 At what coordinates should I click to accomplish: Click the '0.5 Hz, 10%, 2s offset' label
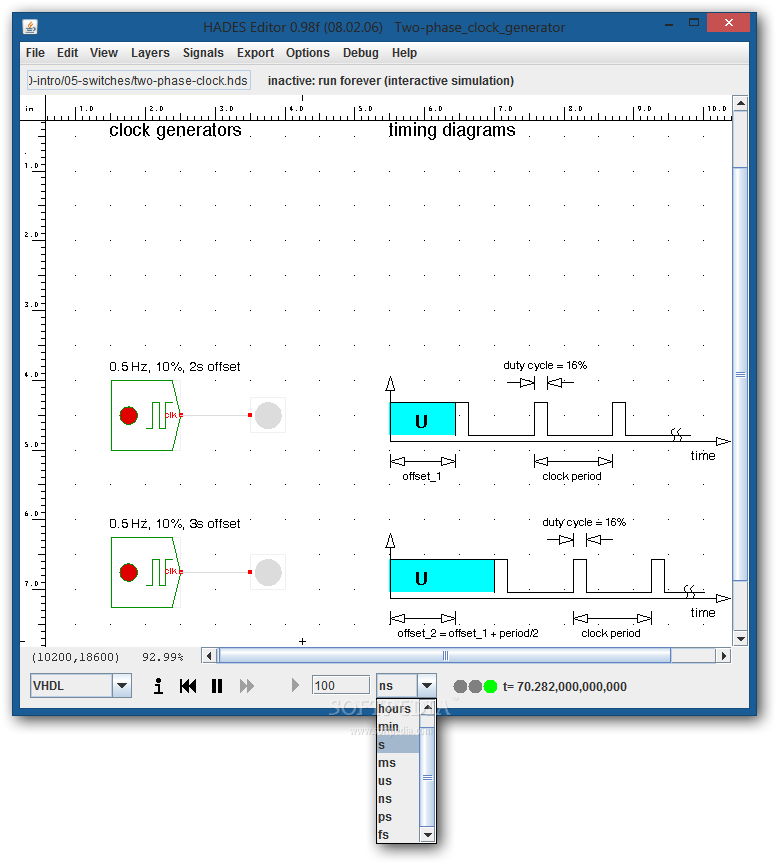(175, 367)
